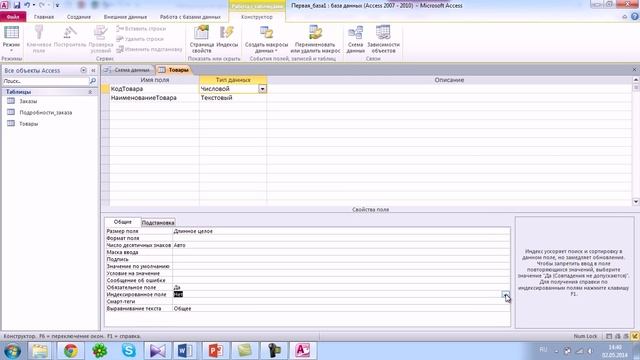This screenshot has height=360, width=640.
Task: Click the НаименованиеТовара field name cell
Action: coord(154,98)
